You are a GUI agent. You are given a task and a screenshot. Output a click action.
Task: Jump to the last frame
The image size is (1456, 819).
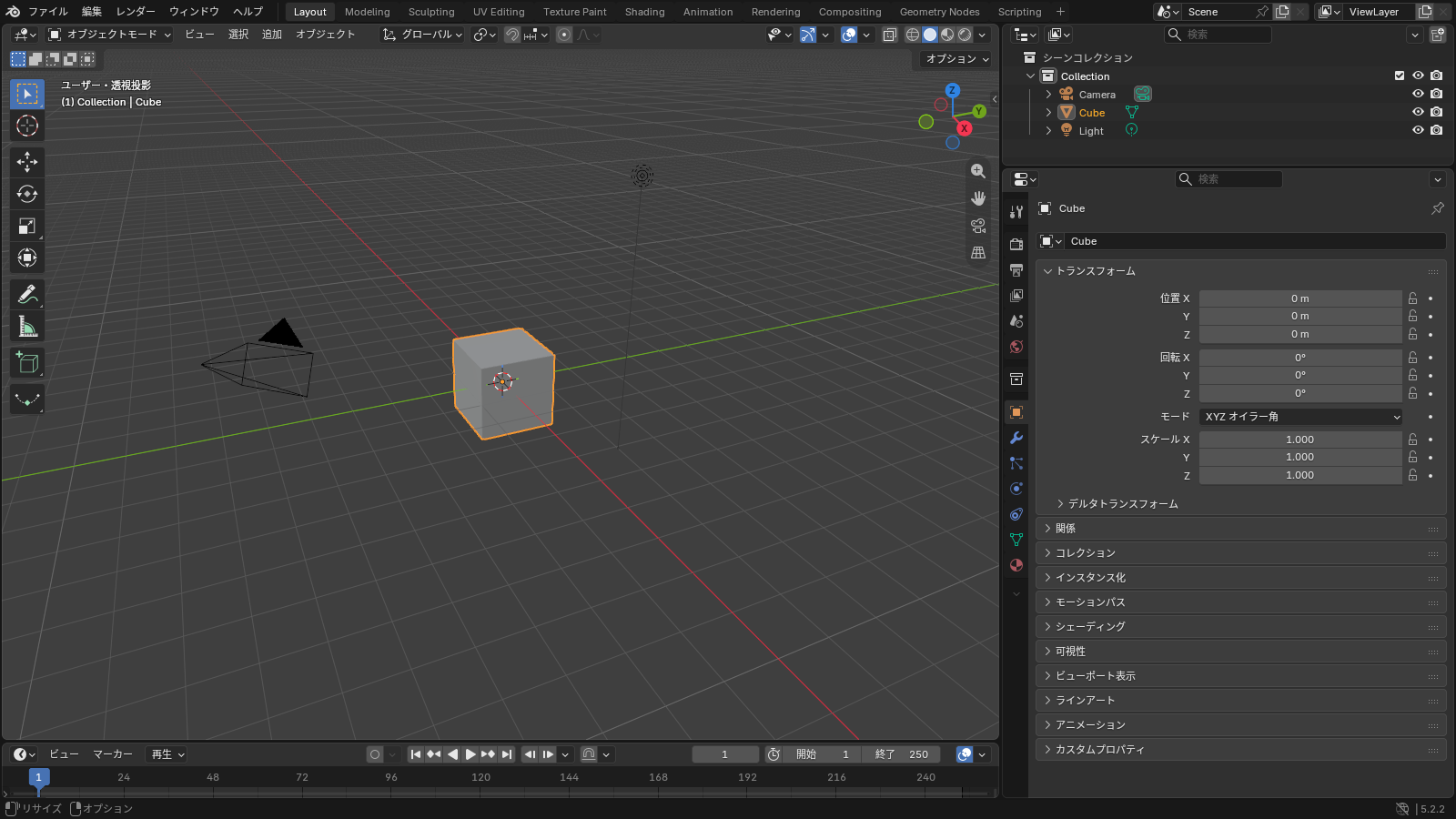coord(507,754)
